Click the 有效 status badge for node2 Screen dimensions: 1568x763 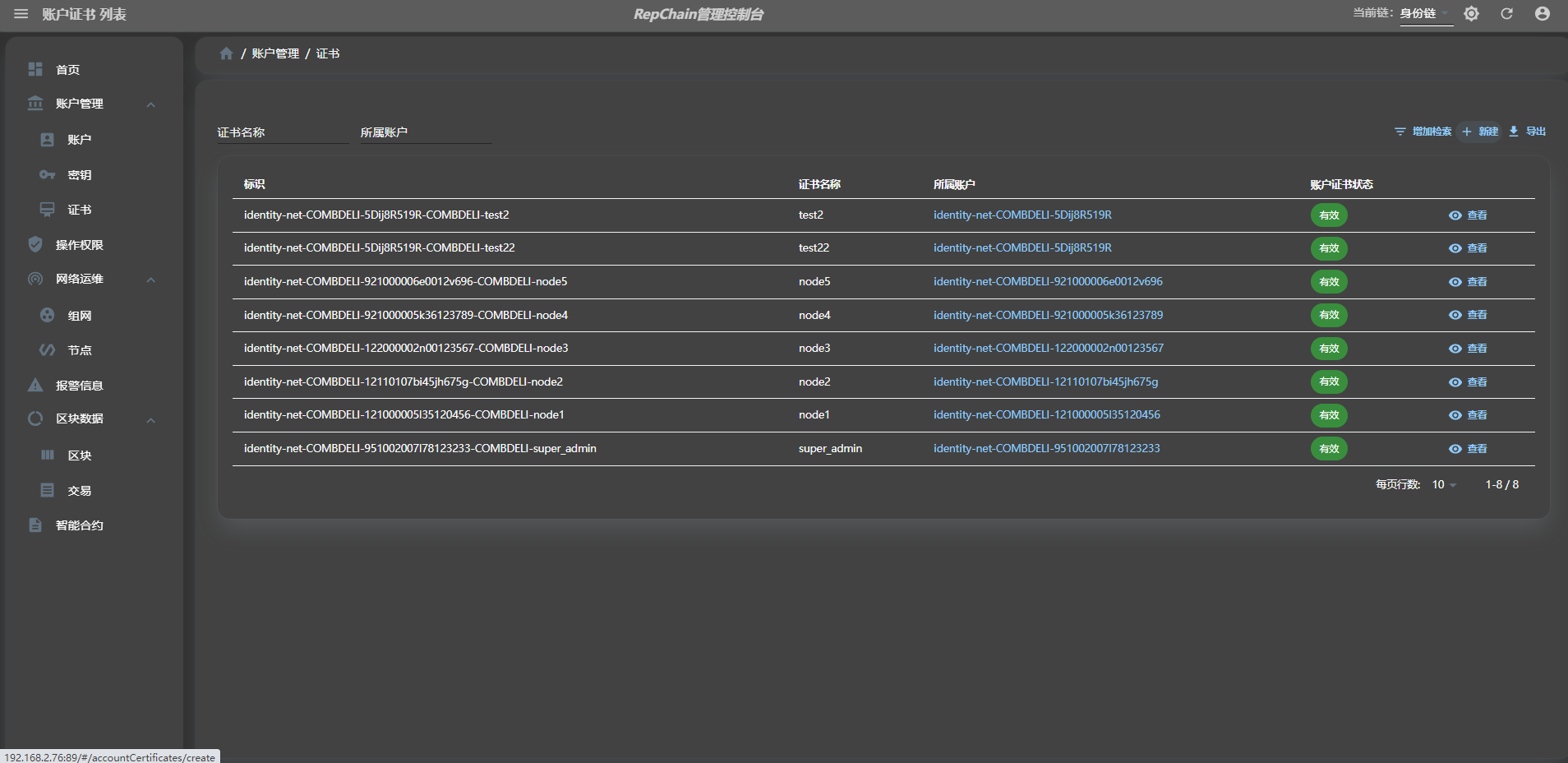coord(1329,382)
